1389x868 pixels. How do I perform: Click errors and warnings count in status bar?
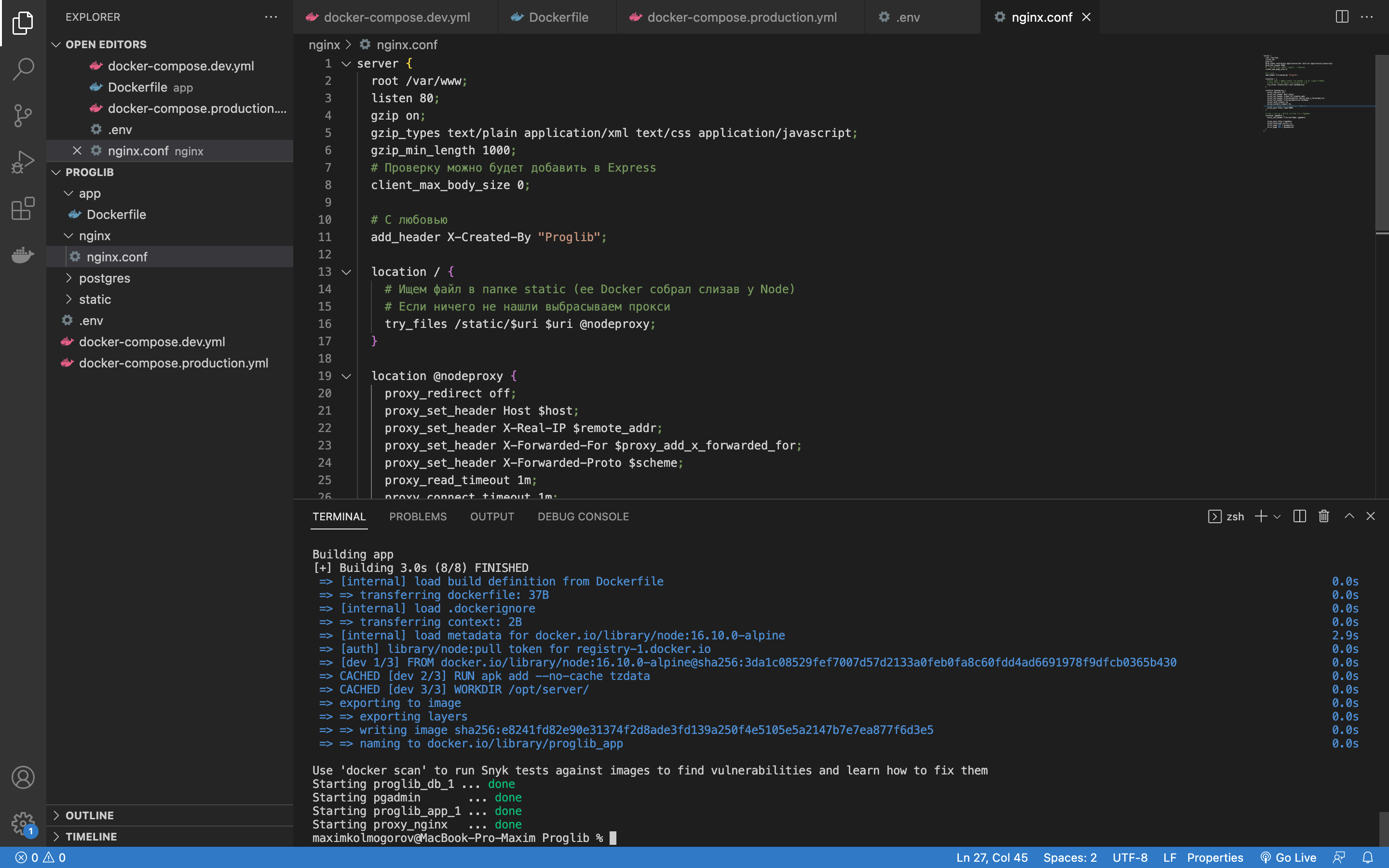pos(40,858)
